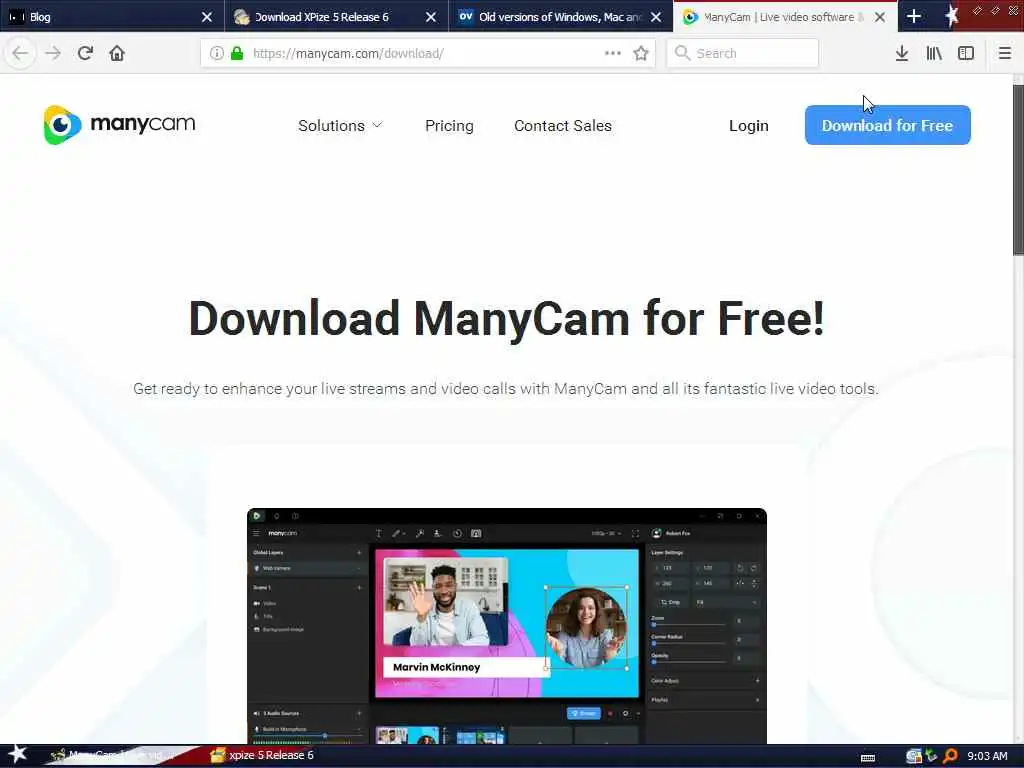Image resolution: width=1024 pixels, height=768 pixels.
Task: Close the Download XPize 5 Release 6 tab
Action: point(430,17)
